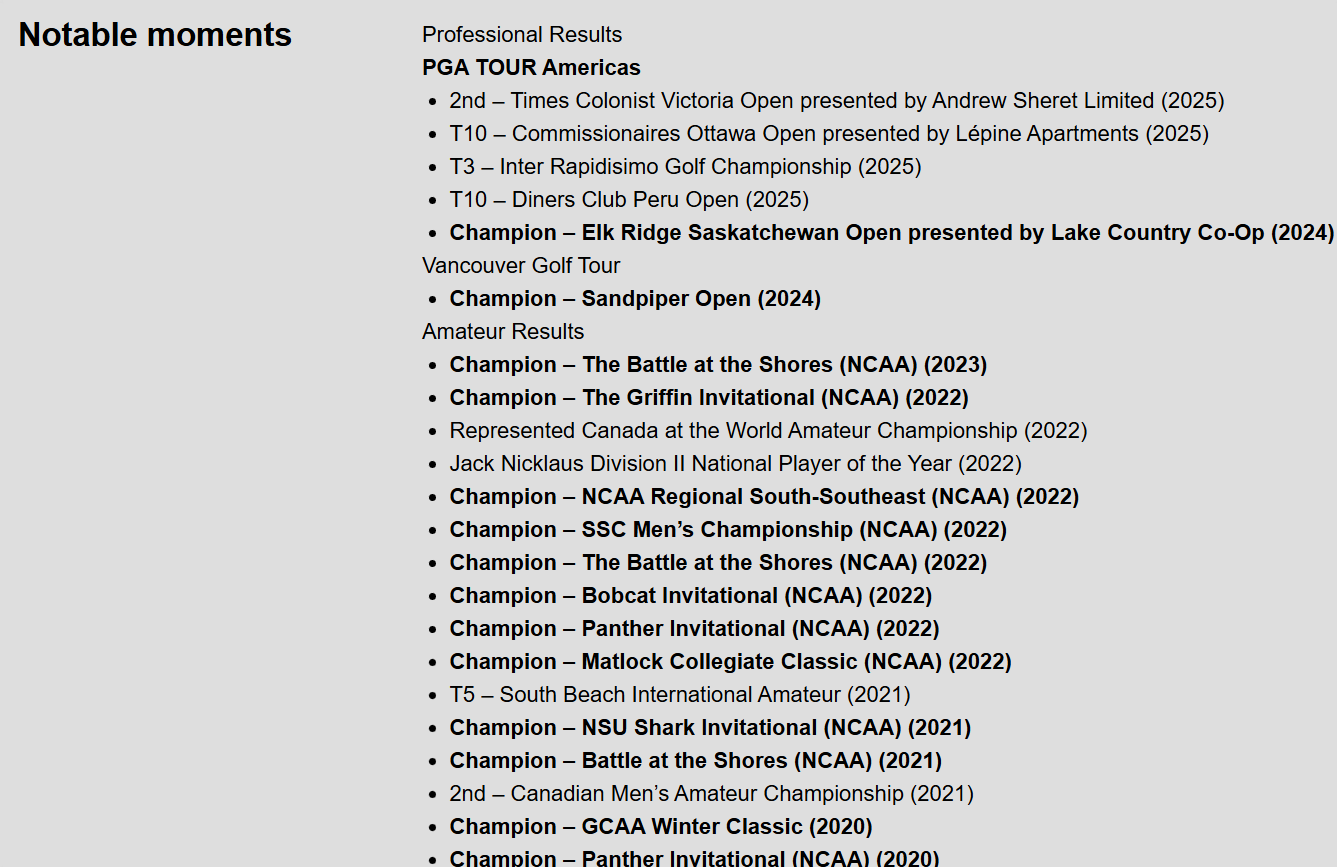
Task: Click Inter Rapidisimo Golf Championship entry
Action: tap(685, 167)
